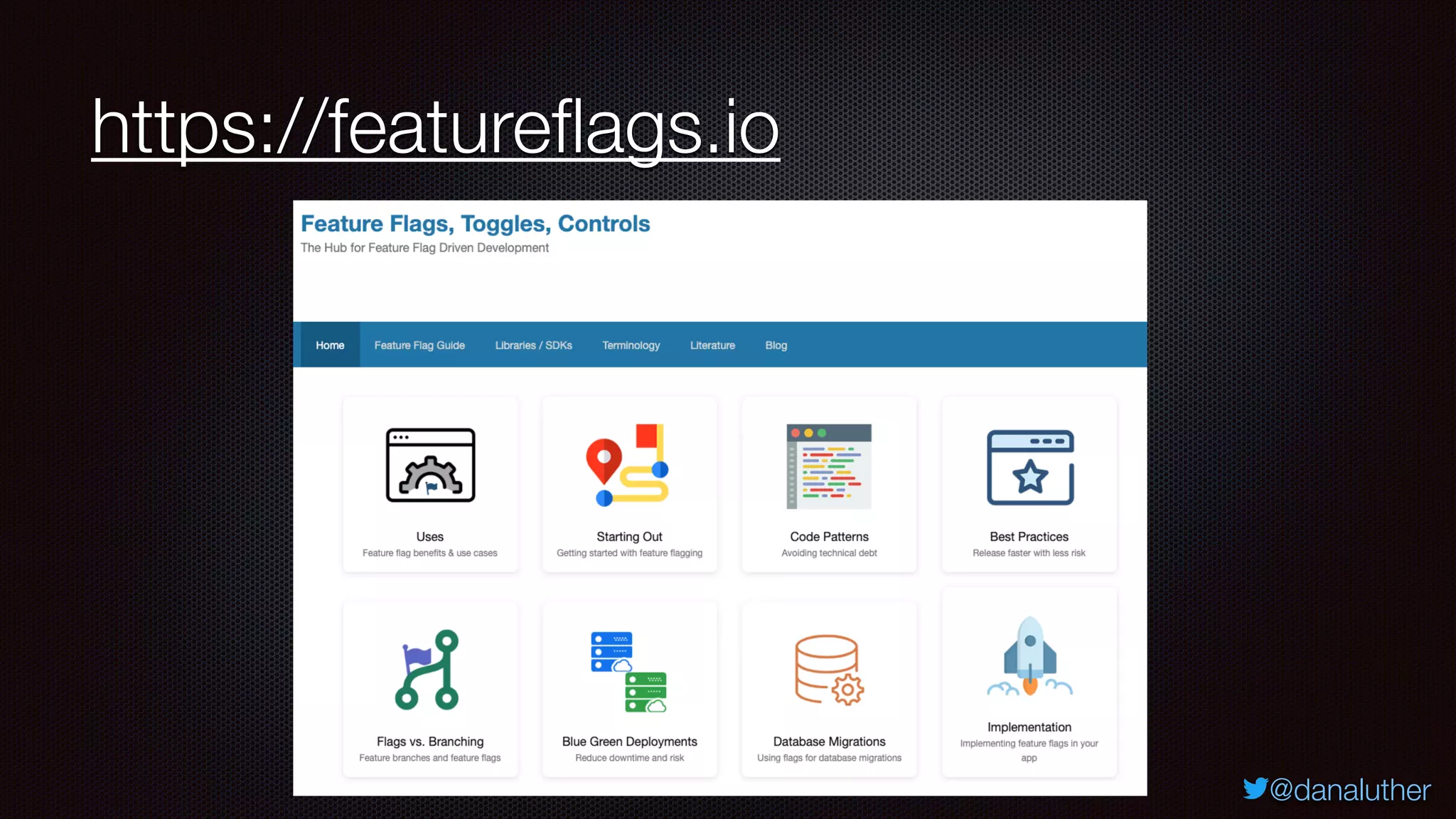Open the Terminology page
This screenshot has width=1456, height=819.
click(631, 345)
